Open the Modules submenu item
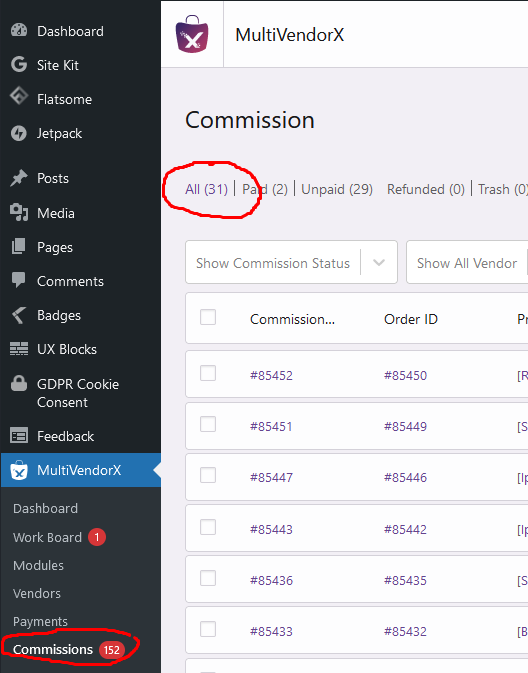Image resolution: width=528 pixels, height=673 pixels. 38,565
